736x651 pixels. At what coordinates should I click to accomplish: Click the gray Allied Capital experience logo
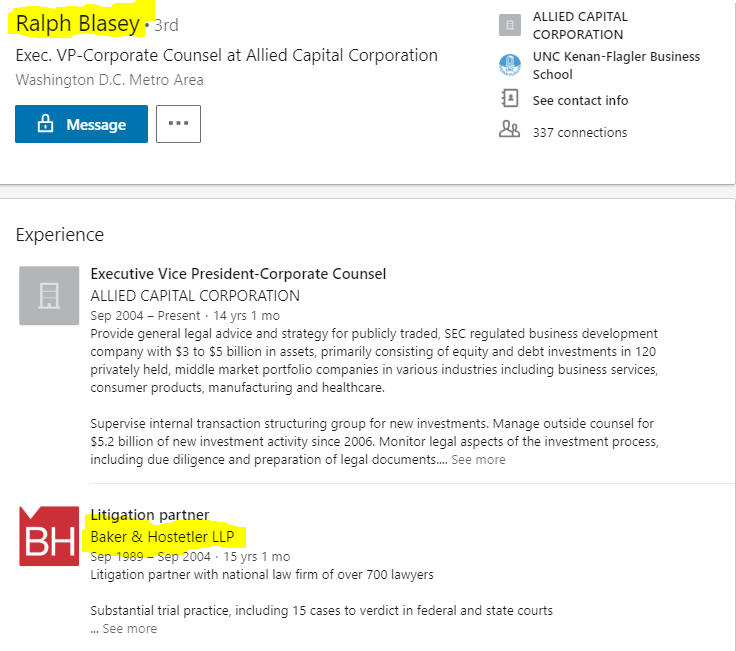pyautogui.click(x=49, y=295)
